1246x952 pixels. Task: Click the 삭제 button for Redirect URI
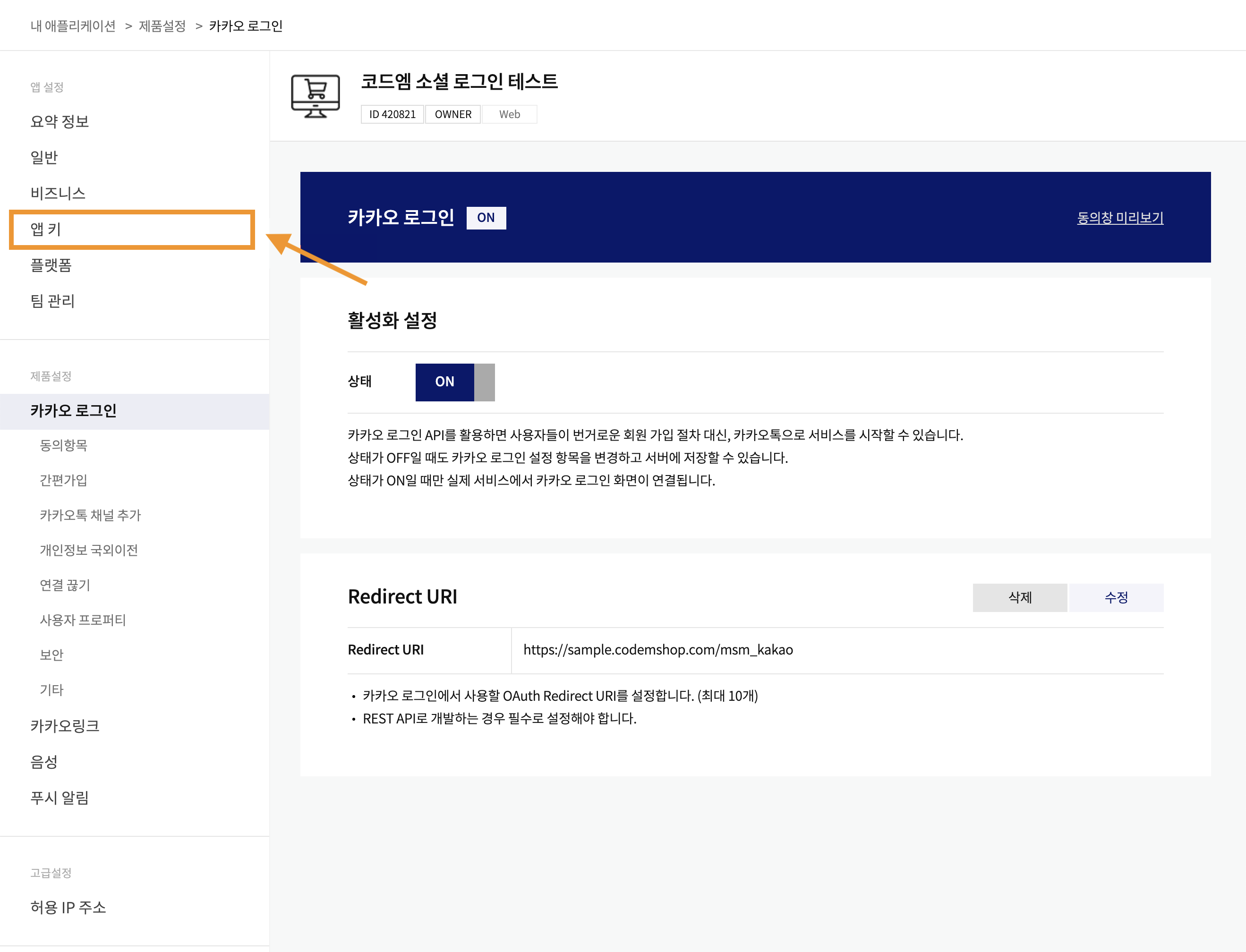pyautogui.click(x=1019, y=597)
